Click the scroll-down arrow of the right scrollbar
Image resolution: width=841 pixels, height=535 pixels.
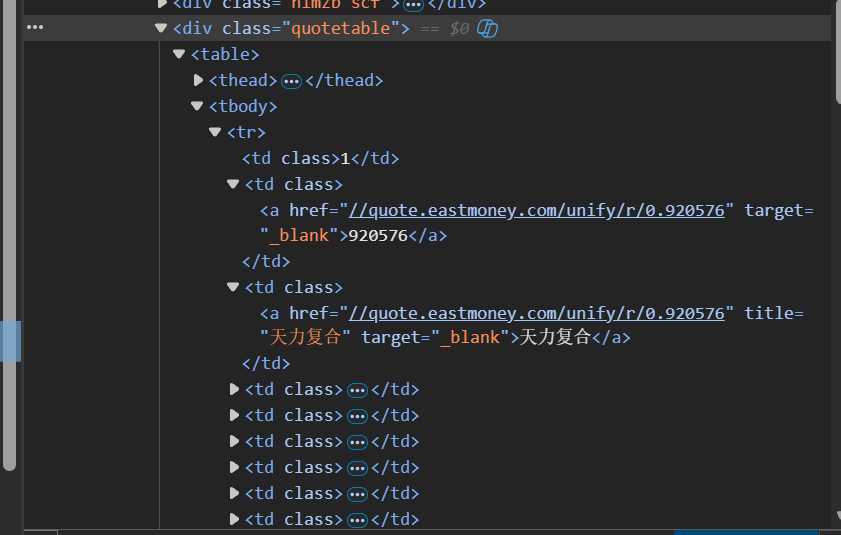838,516
